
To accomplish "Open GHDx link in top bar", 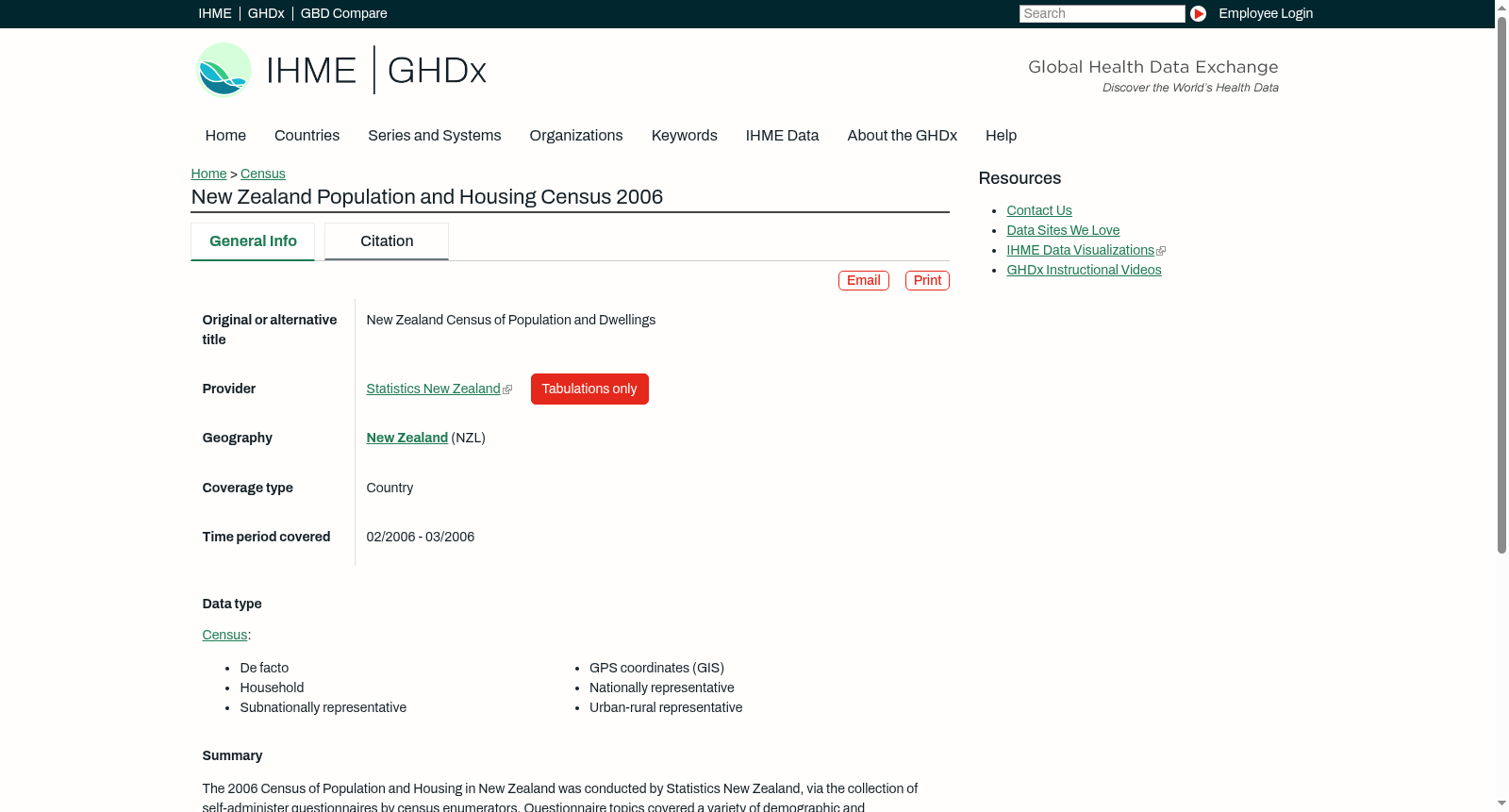I will pyautogui.click(x=266, y=13).
